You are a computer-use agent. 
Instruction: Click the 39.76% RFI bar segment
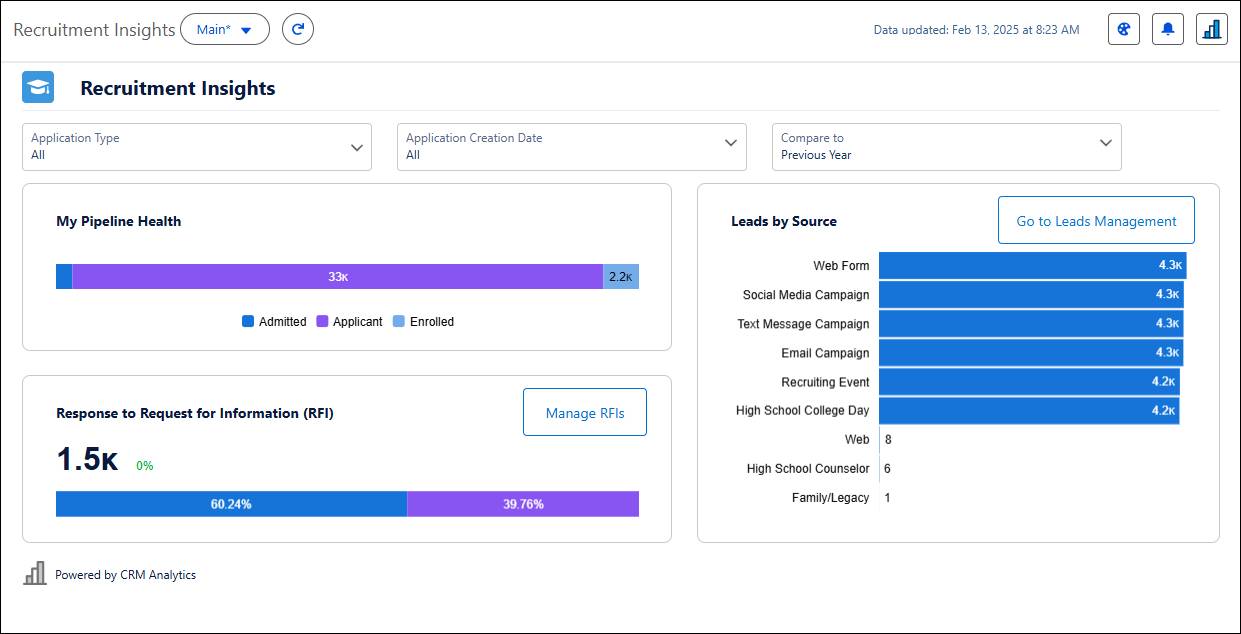[x=523, y=504]
